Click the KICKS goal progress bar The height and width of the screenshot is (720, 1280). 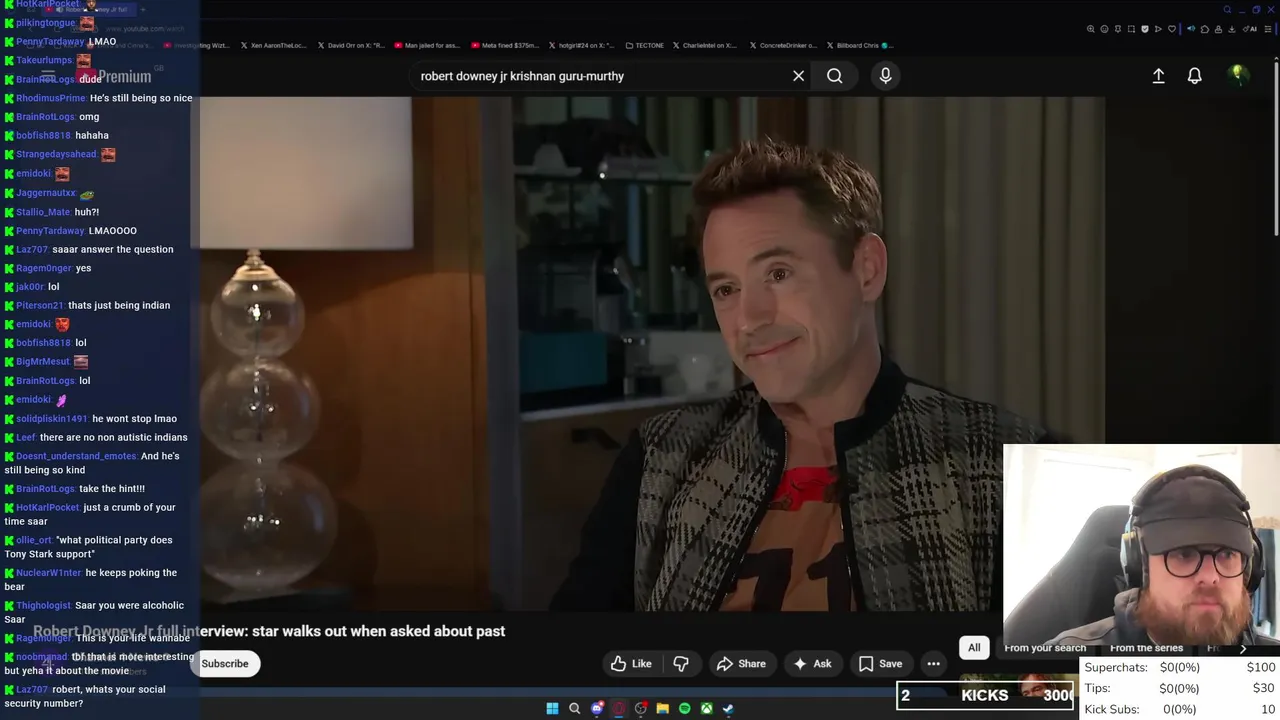(986, 695)
